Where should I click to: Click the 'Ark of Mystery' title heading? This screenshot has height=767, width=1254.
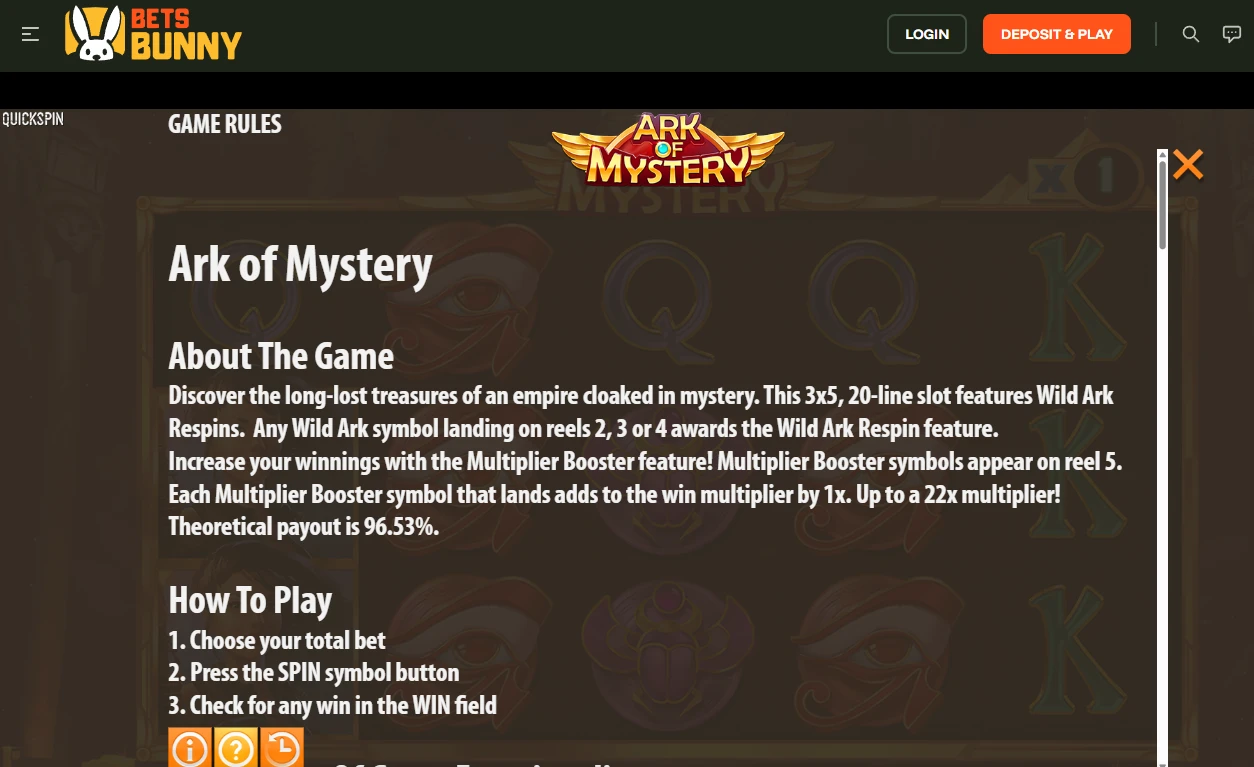click(300, 266)
